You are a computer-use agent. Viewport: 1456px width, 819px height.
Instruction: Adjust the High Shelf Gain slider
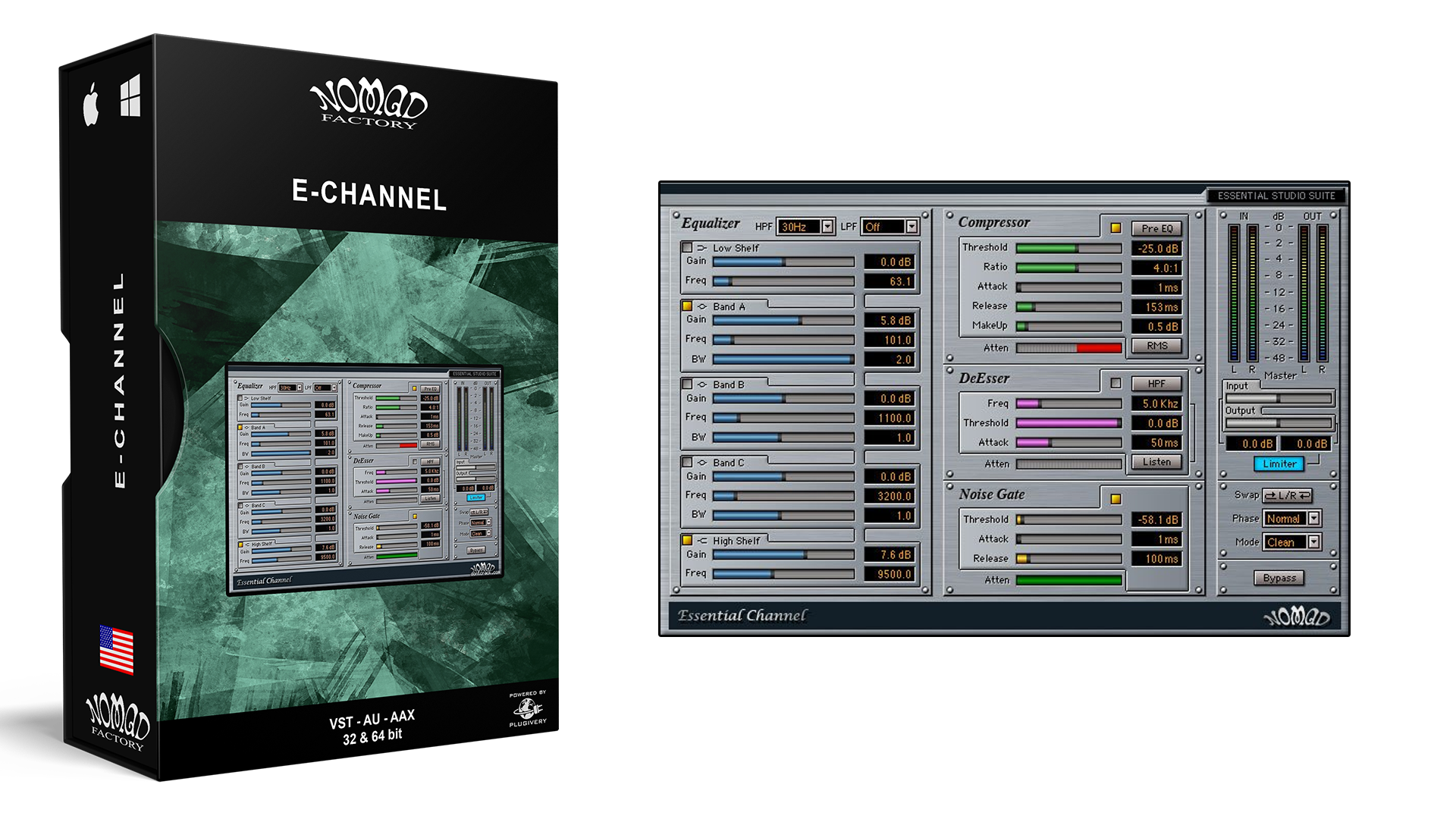click(783, 555)
